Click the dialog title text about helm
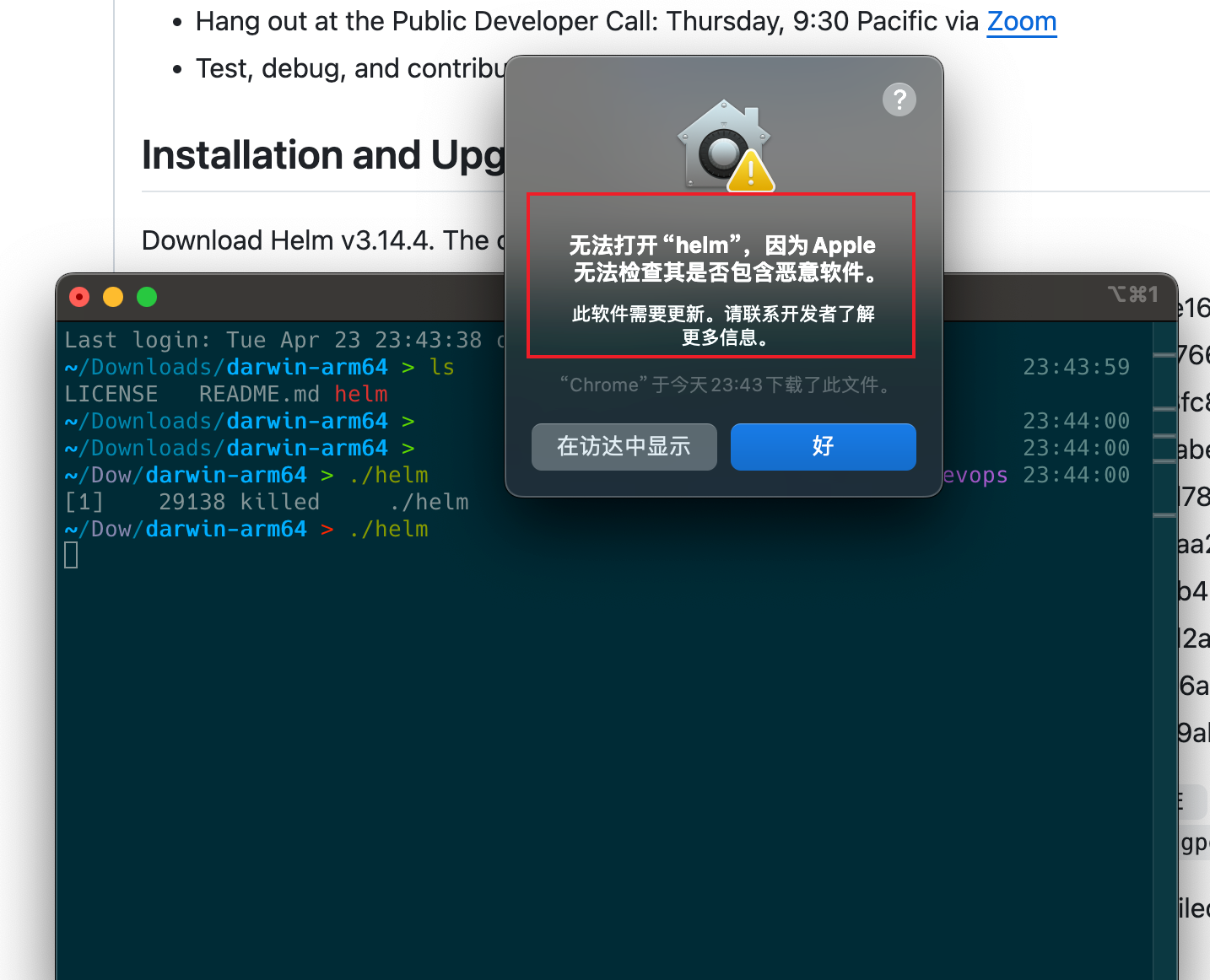1210x980 pixels. [x=722, y=258]
